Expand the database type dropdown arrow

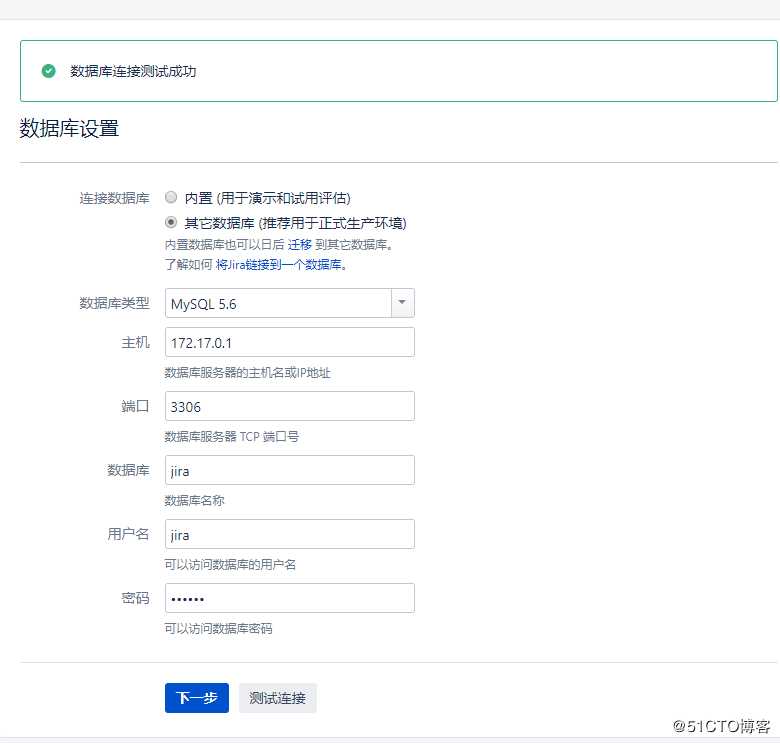click(x=402, y=303)
